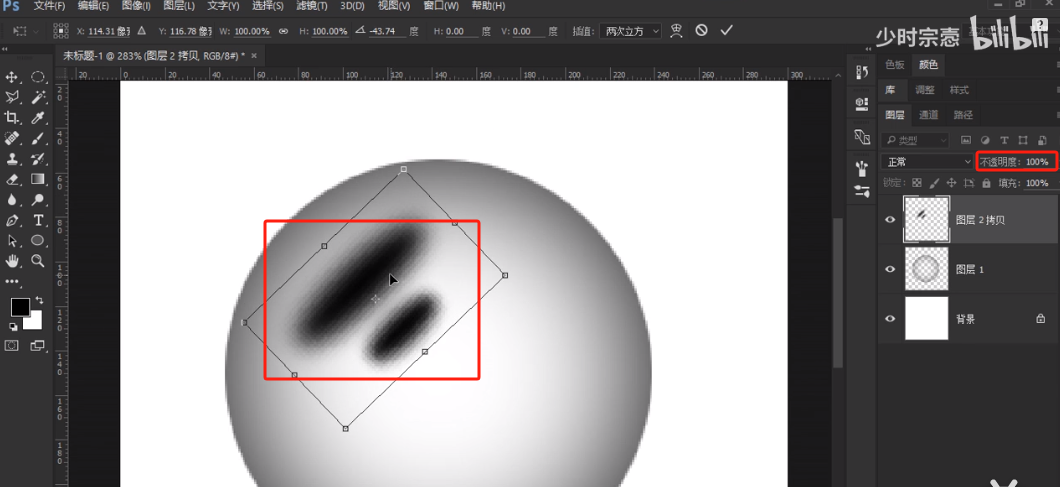Reset default foreground and background colors

click(12, 327)
